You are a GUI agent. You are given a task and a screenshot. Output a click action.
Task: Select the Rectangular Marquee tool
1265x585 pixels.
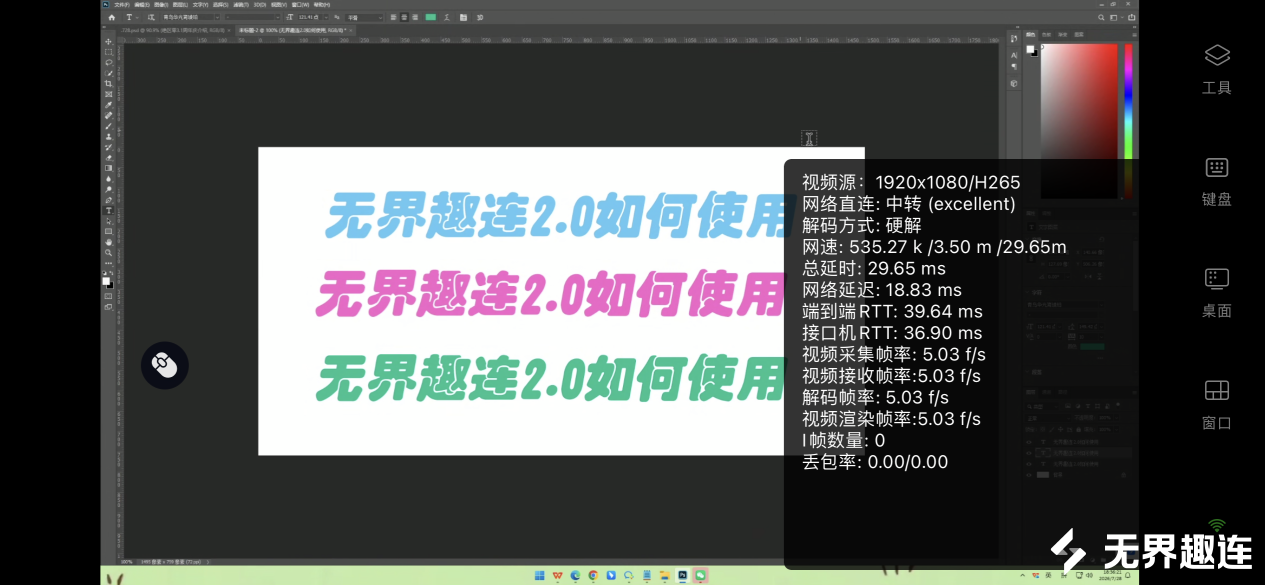[108, 52]
